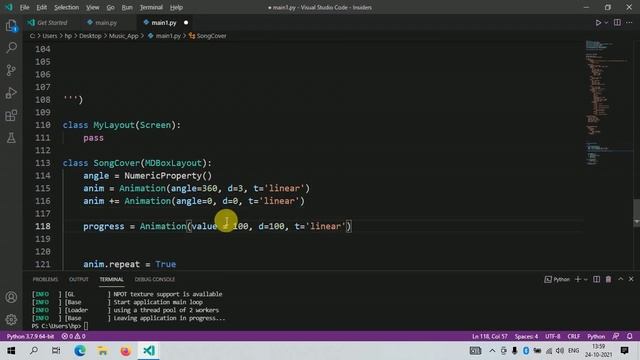
Task: Kill terminal with trash icon
Action: click(608, 279)
